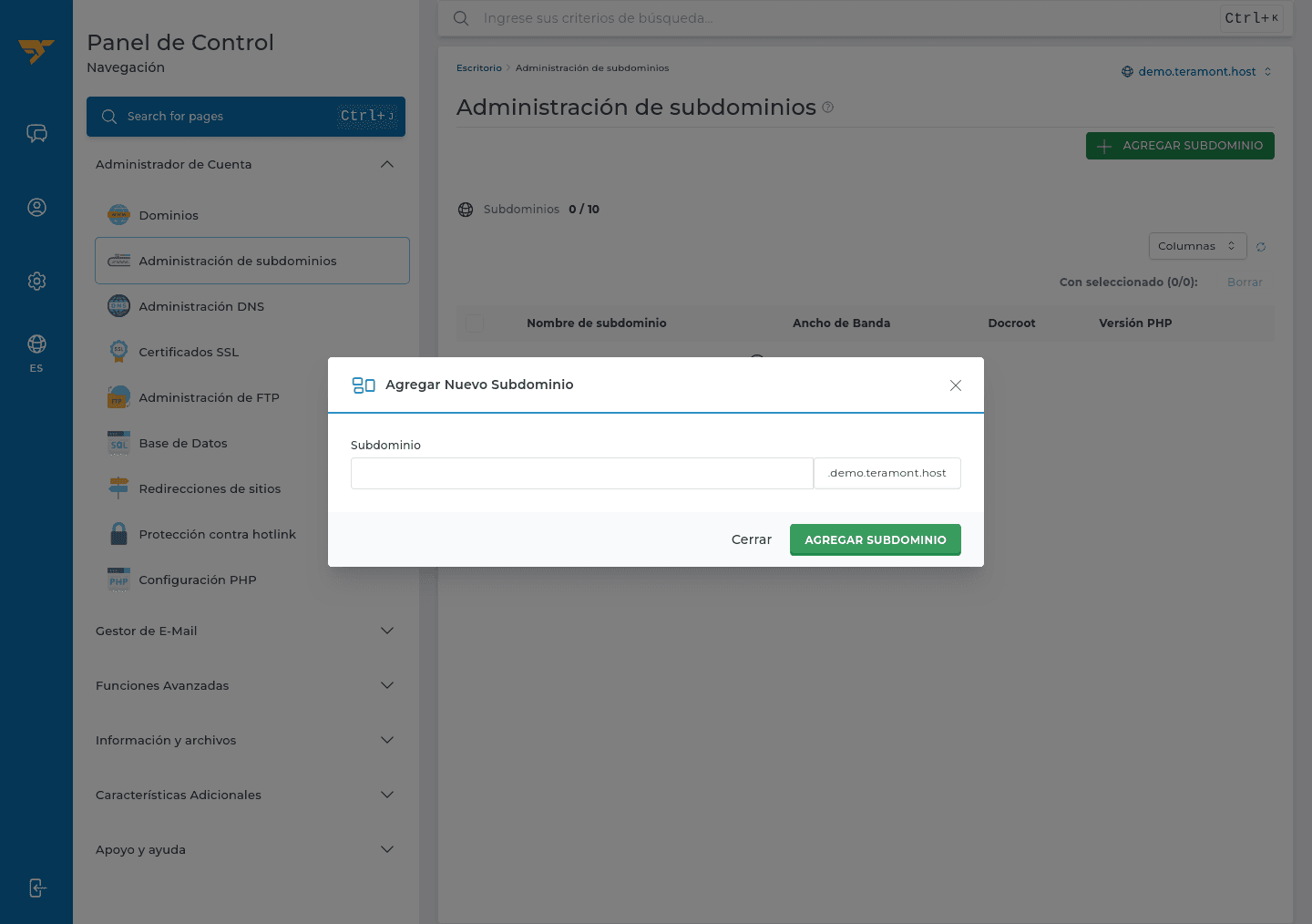Click the Administración DNS globe icon
The image size is (1312, 924).
(x=118, y=306)
